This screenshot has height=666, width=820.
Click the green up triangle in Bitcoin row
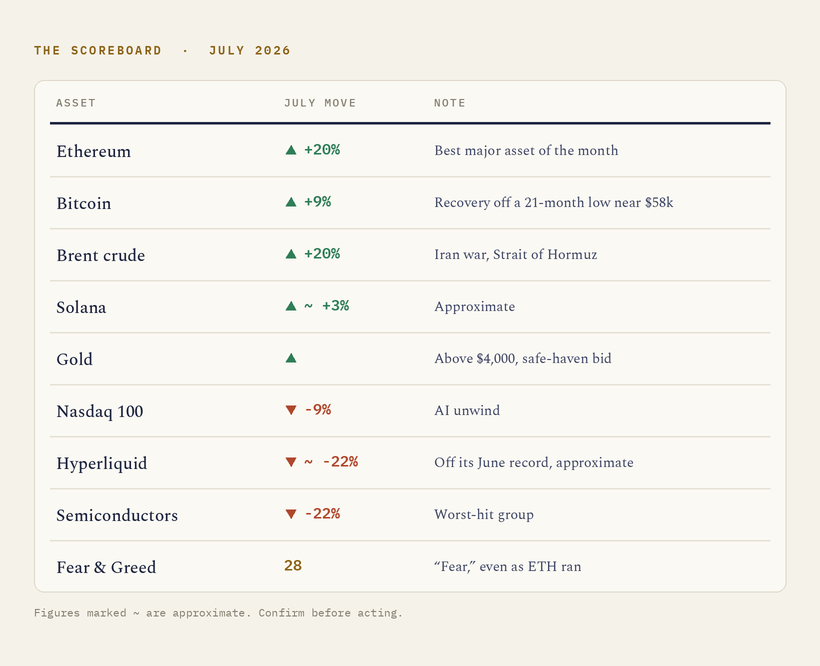(x=291, y=202)
